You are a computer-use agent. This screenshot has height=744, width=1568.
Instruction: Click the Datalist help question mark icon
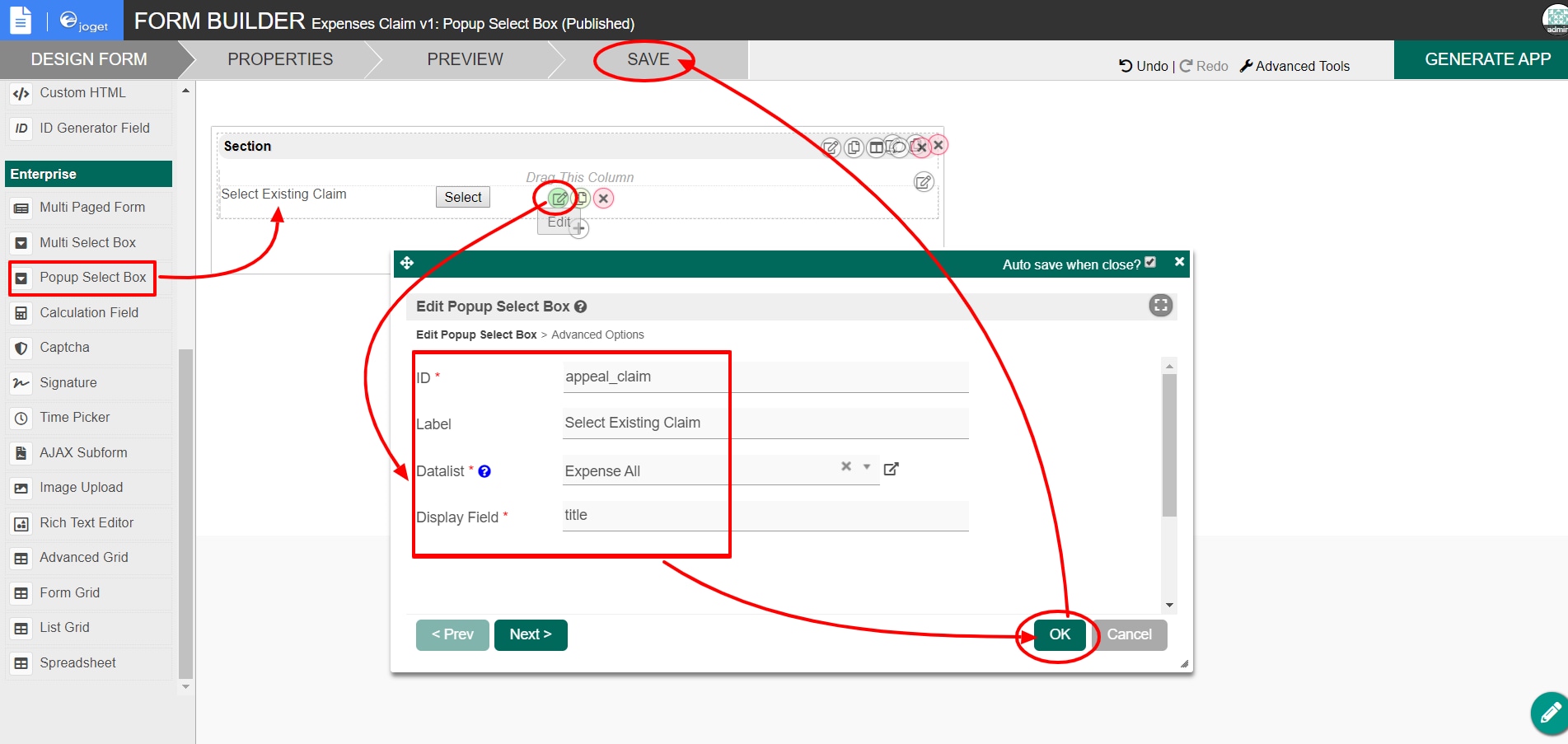[484, 471]
